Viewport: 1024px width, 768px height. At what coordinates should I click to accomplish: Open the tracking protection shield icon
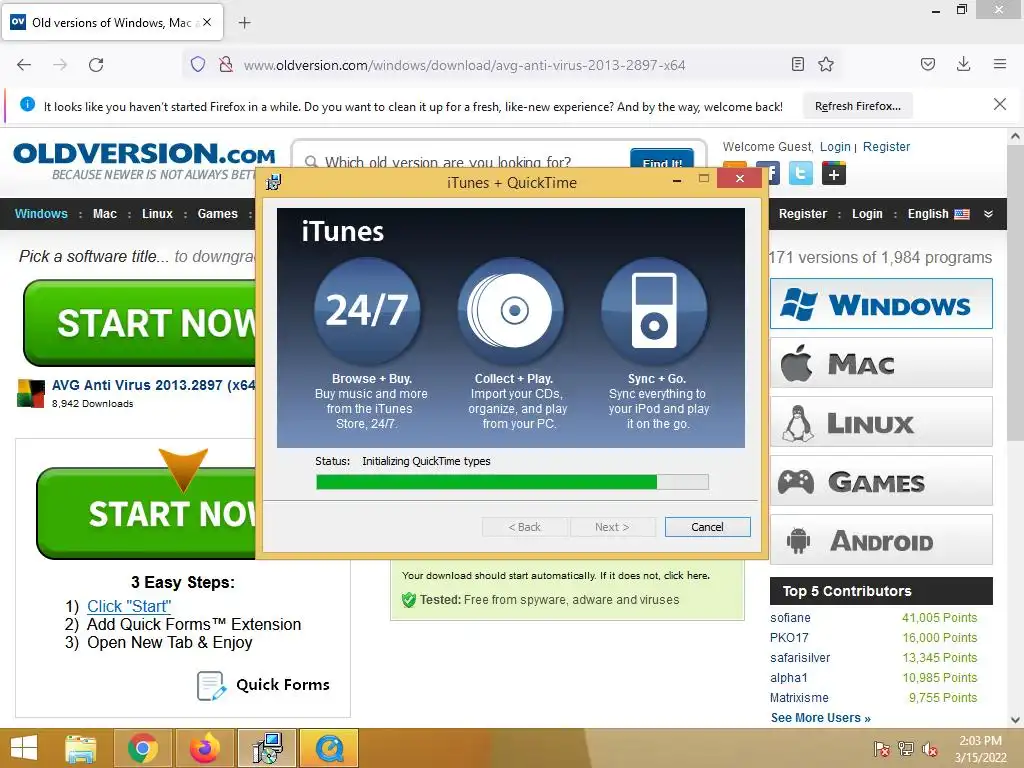click(198, 64)
